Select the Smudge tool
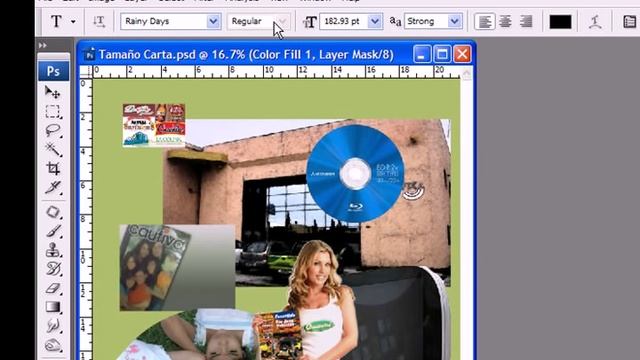Screen dimensions: 640x360 click(x=53, y=326)
